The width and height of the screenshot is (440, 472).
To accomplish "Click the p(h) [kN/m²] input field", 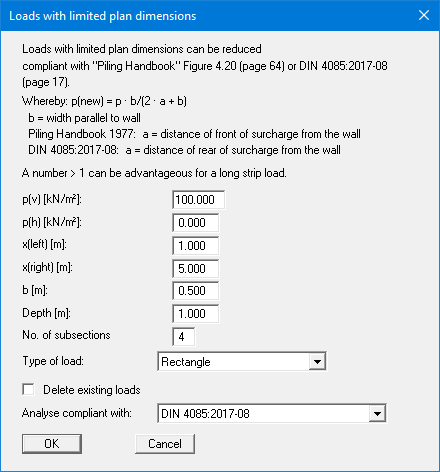I will tap(196, 223).
